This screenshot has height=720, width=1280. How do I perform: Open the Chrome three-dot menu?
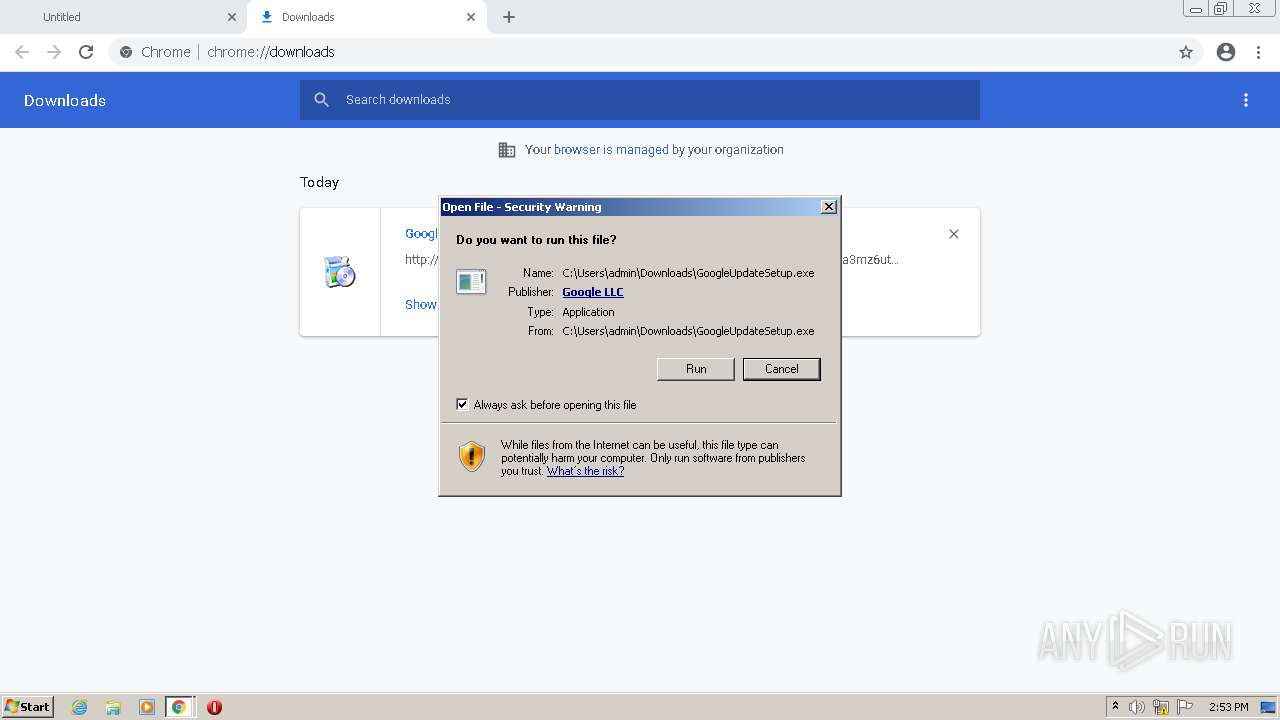(x=1259, y=52)
